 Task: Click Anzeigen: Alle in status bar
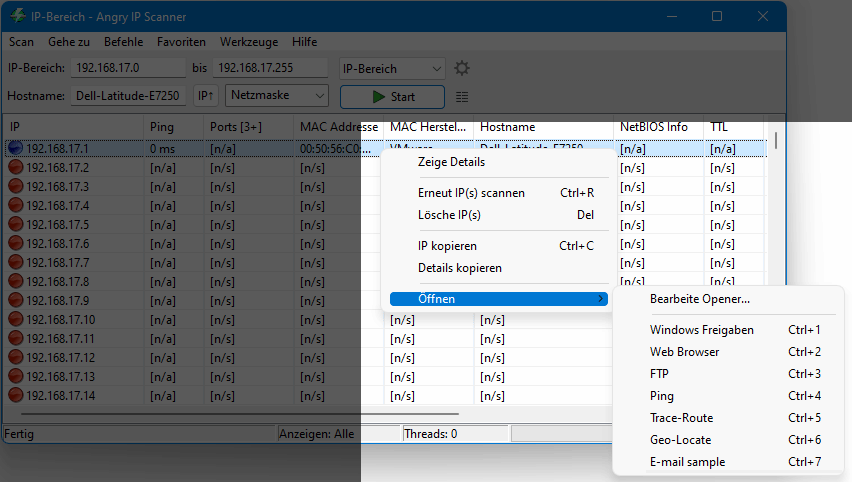click(316, 434)
